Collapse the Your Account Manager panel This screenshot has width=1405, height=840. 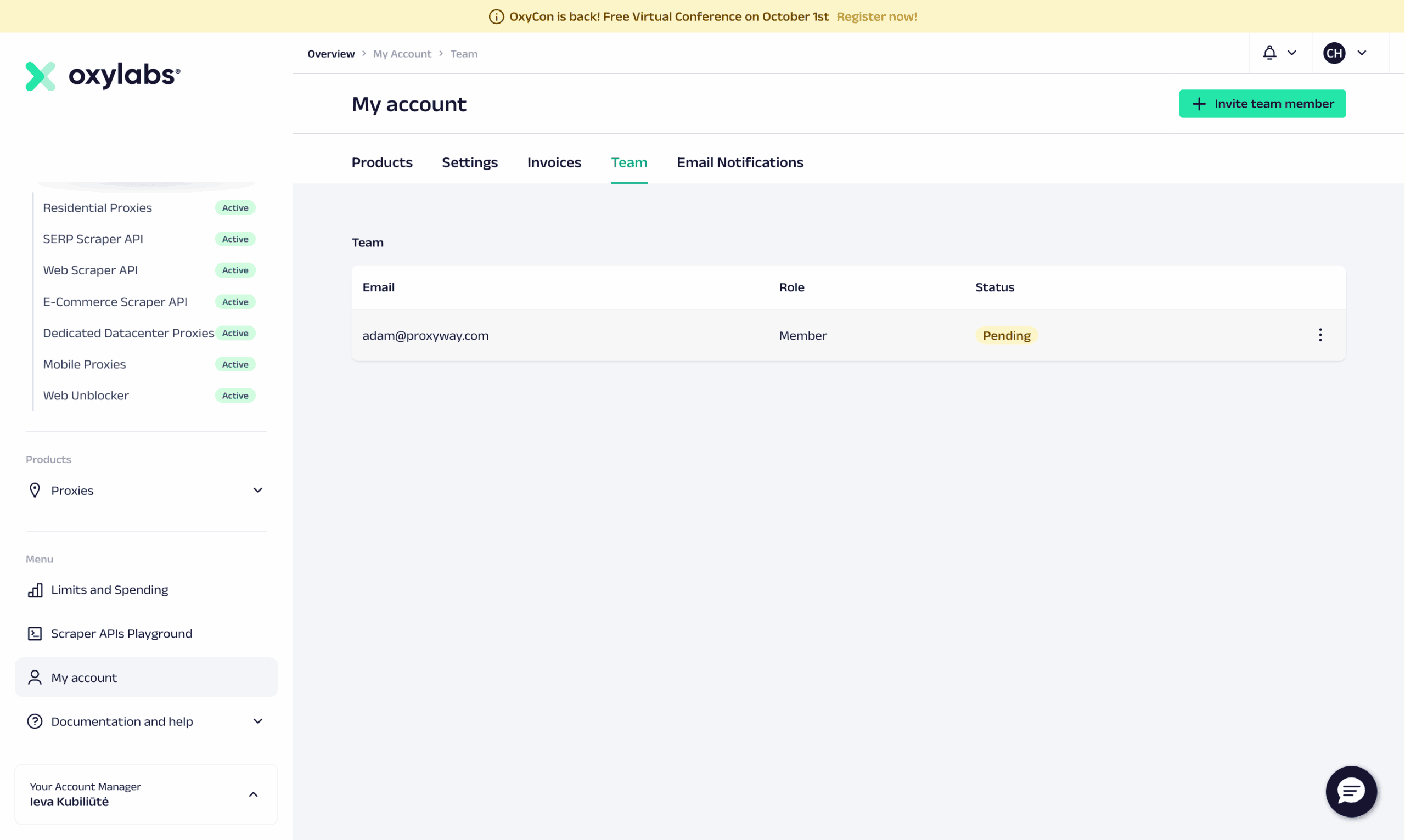pos(253,794)
